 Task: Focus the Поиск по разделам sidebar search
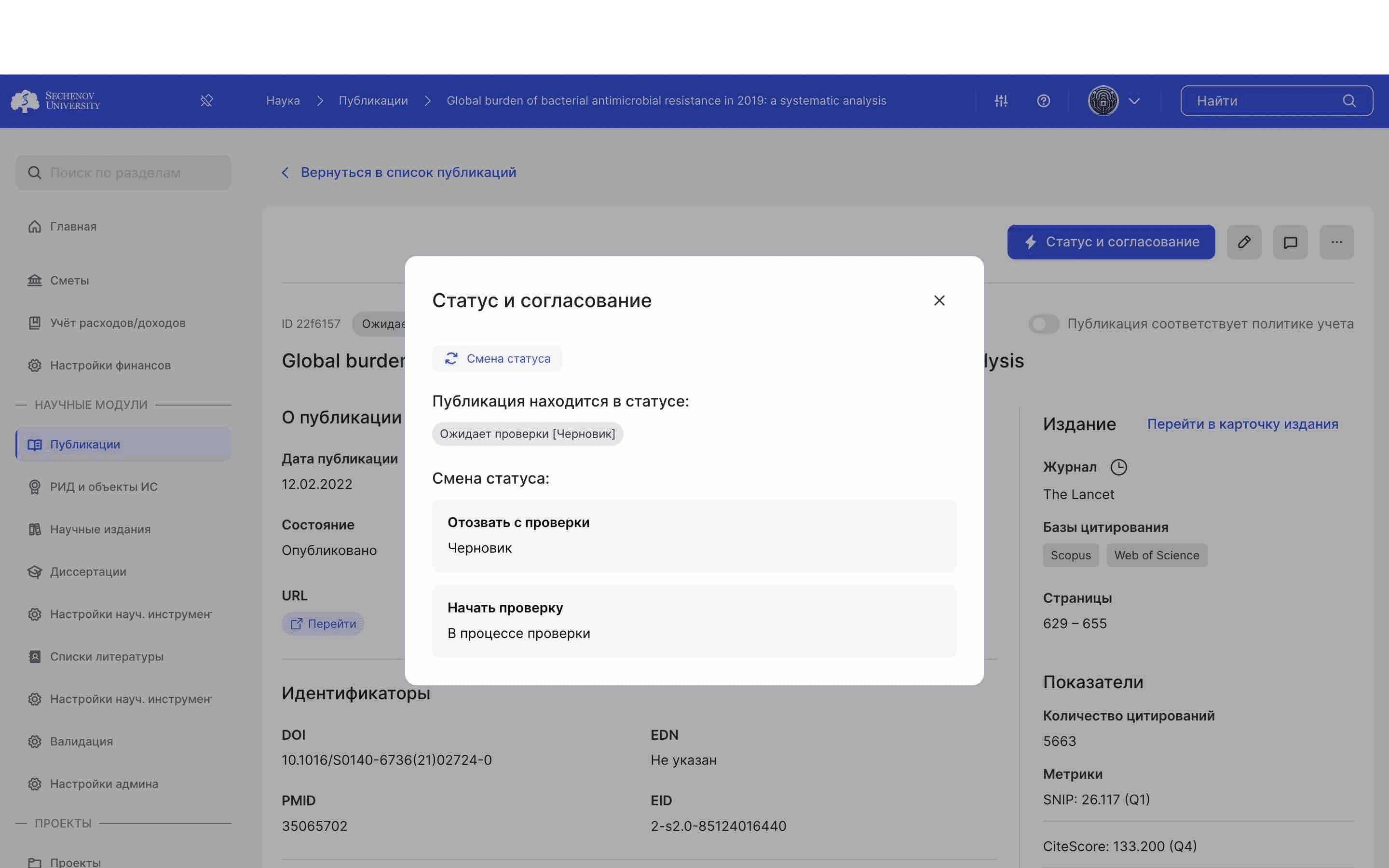coord(123,173)
